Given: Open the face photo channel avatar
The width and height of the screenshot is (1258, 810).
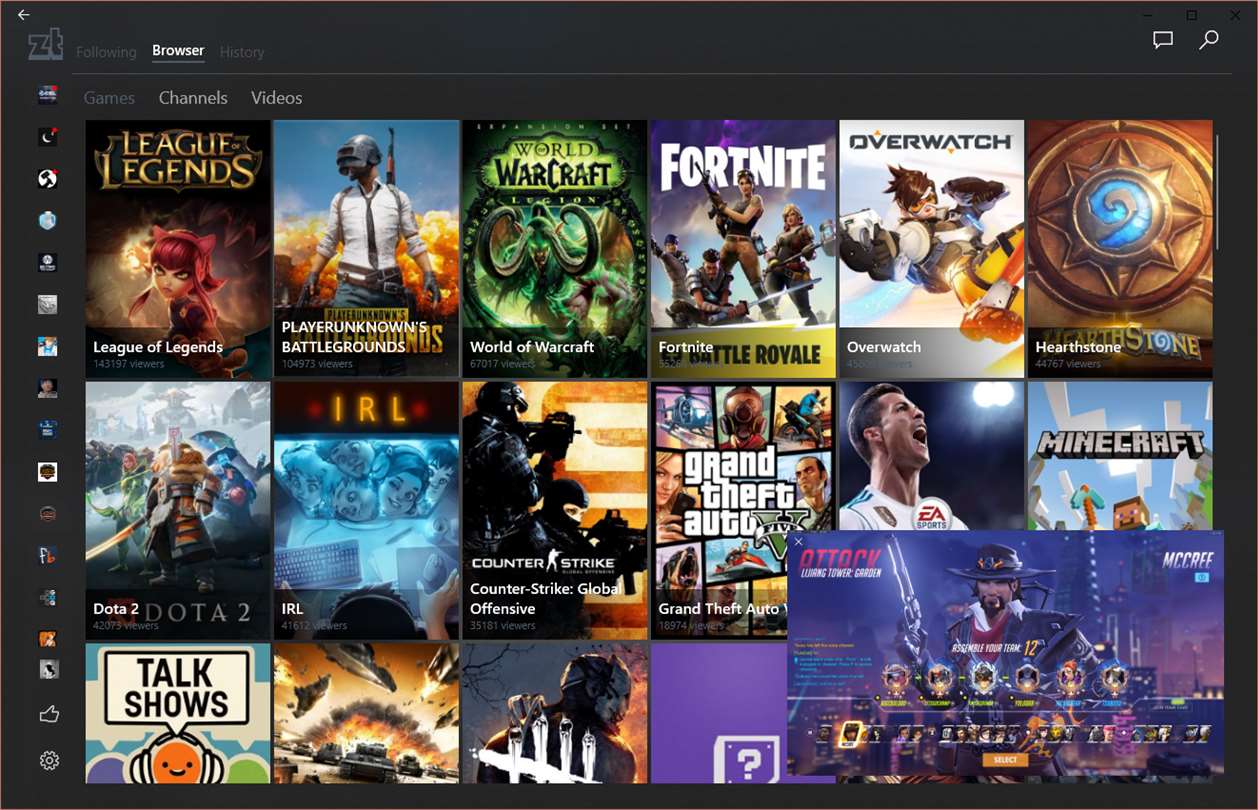Looking at the screenshot, I should (x=48, y=388).
